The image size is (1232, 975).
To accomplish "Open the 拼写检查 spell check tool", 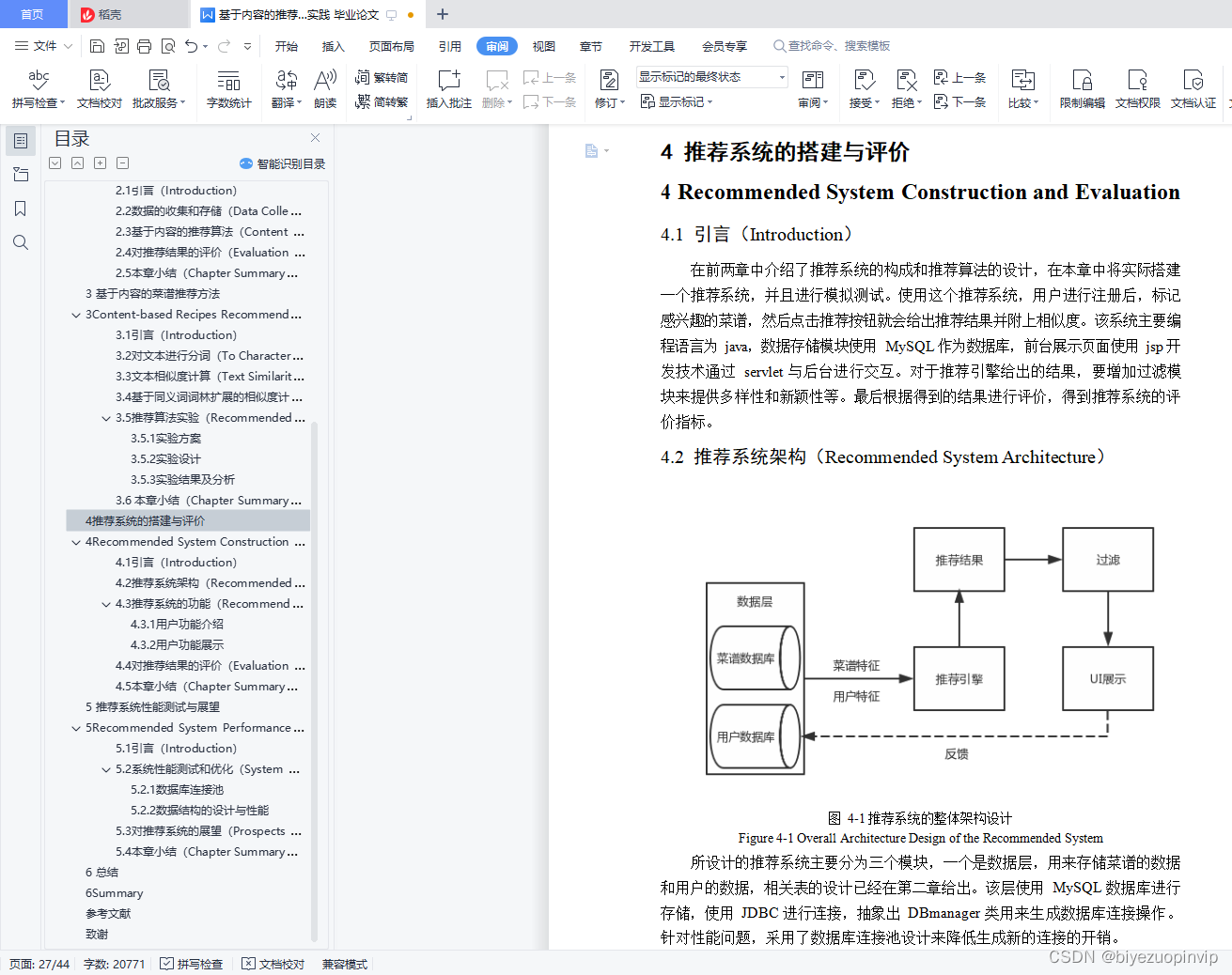I will [39, 89].
